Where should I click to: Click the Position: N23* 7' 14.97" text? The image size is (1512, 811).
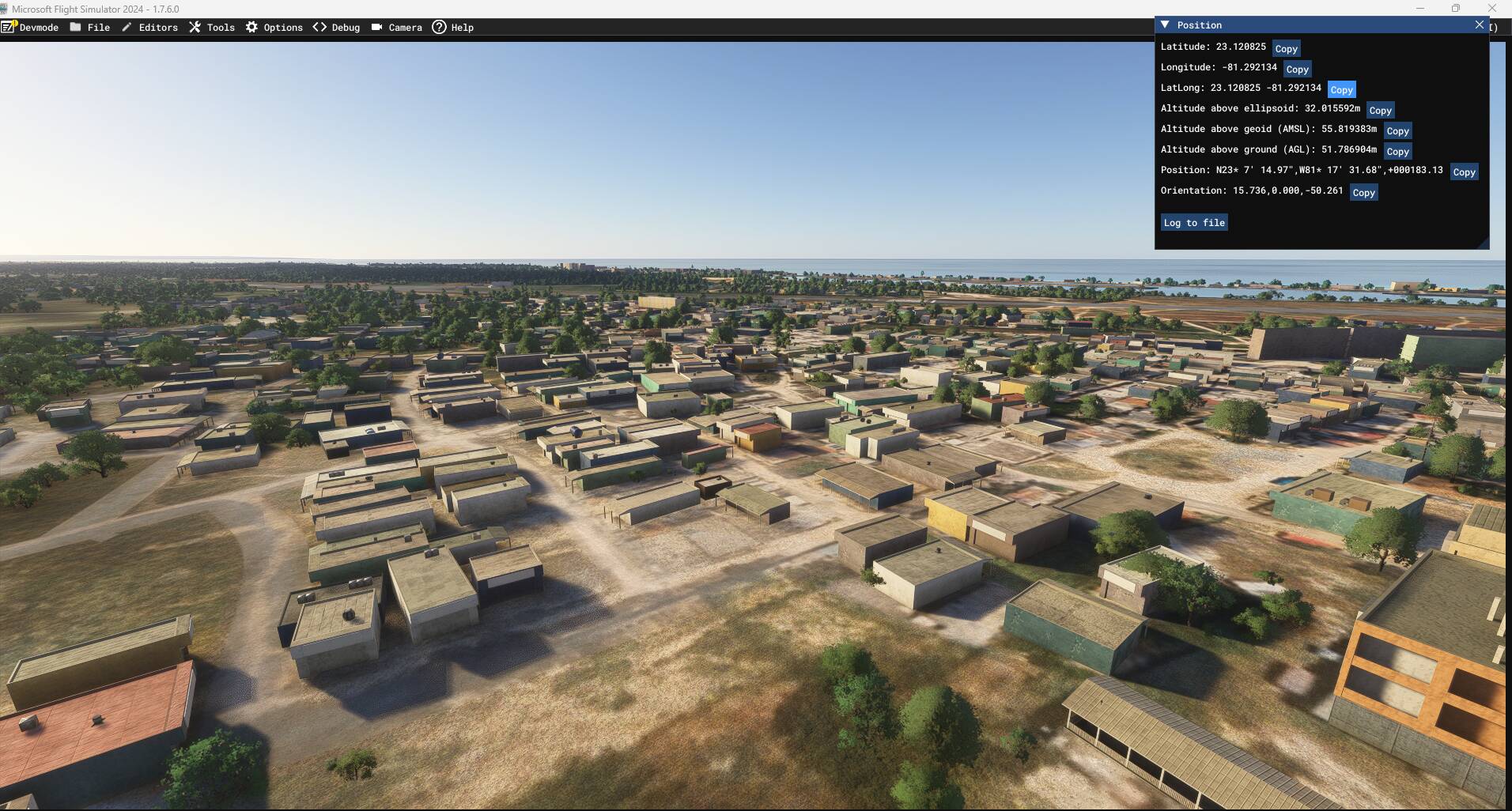point(1302,170)
